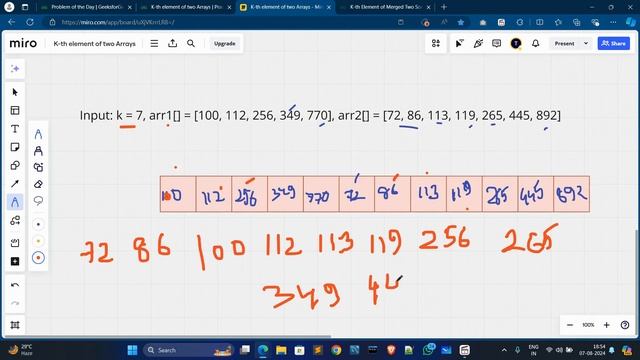Show hidden system tray icons
The height and width of the screenshot is (360, 640).
[x=504, y=350]
